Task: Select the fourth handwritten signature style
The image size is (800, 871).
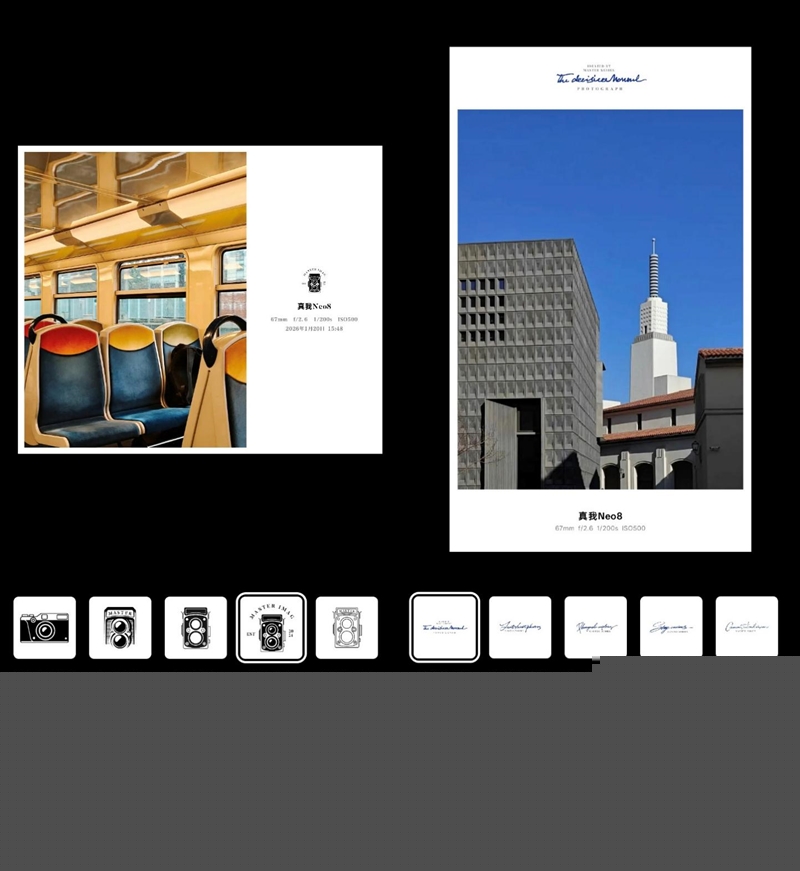Action: tap(671, 628)
